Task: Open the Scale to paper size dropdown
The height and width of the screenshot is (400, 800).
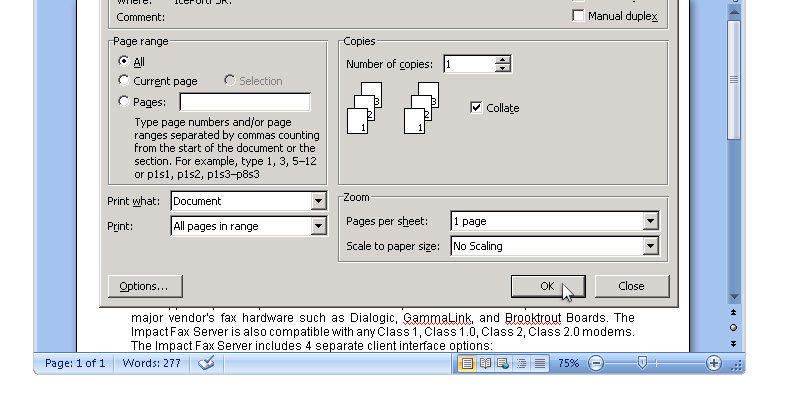Action: (x=650, y=246)
